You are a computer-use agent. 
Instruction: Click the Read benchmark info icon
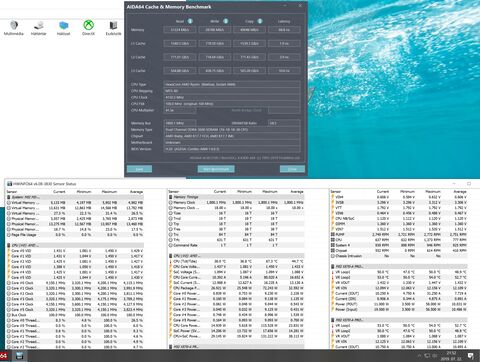(190, 21)
